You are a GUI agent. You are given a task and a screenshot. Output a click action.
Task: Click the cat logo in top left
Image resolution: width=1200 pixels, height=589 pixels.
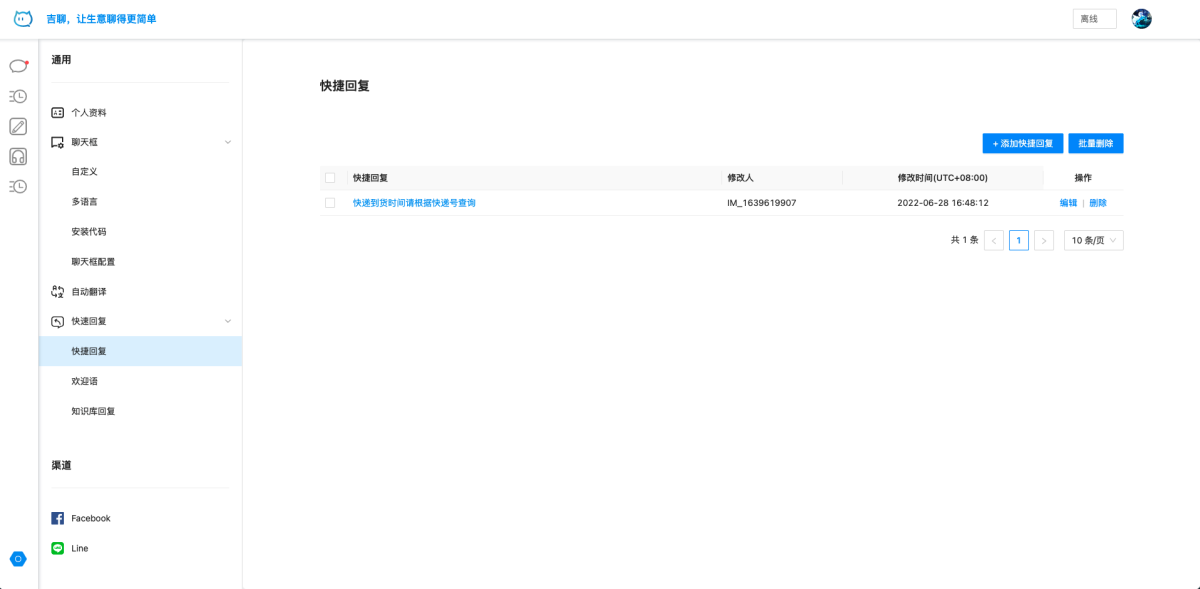[23, 19]
